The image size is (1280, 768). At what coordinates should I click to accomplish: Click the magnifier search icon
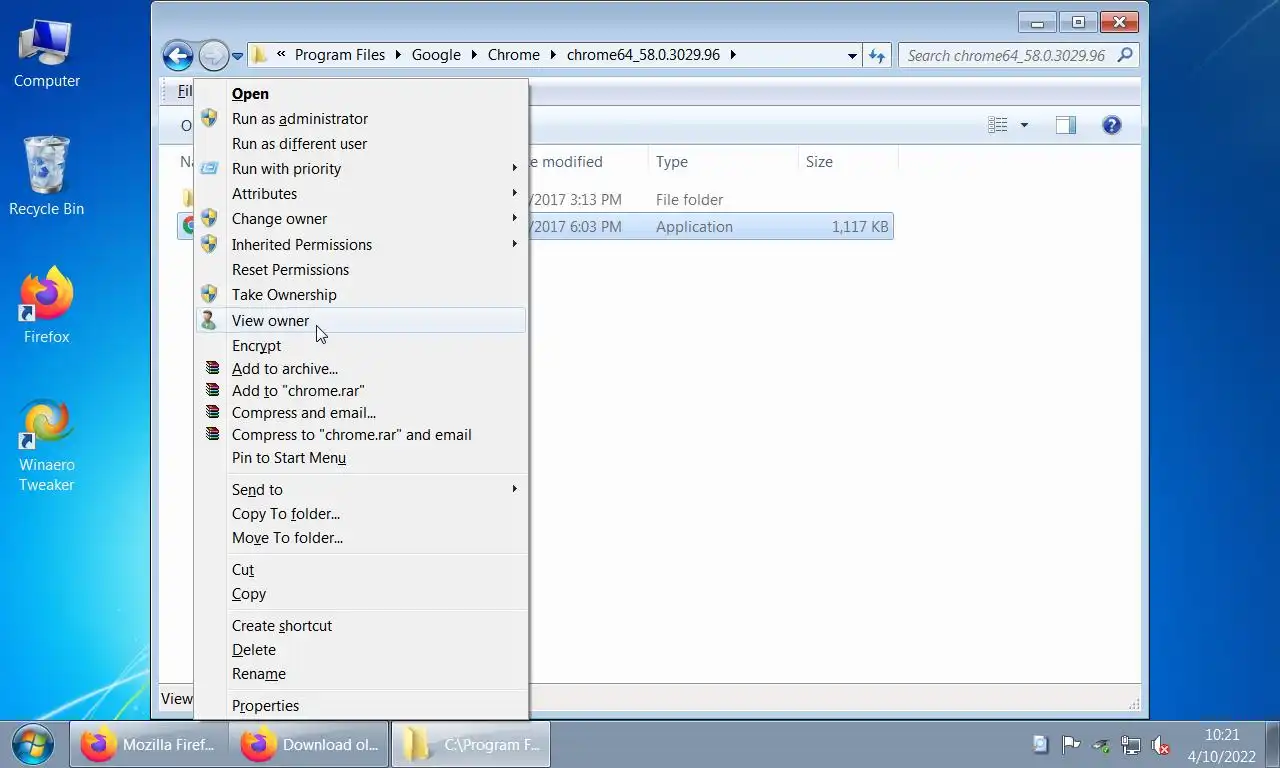tap(1125, 55)
